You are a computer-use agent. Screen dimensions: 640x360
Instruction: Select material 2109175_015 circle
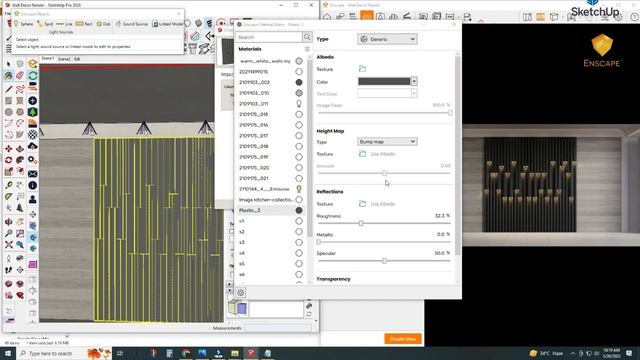[299, 114]
